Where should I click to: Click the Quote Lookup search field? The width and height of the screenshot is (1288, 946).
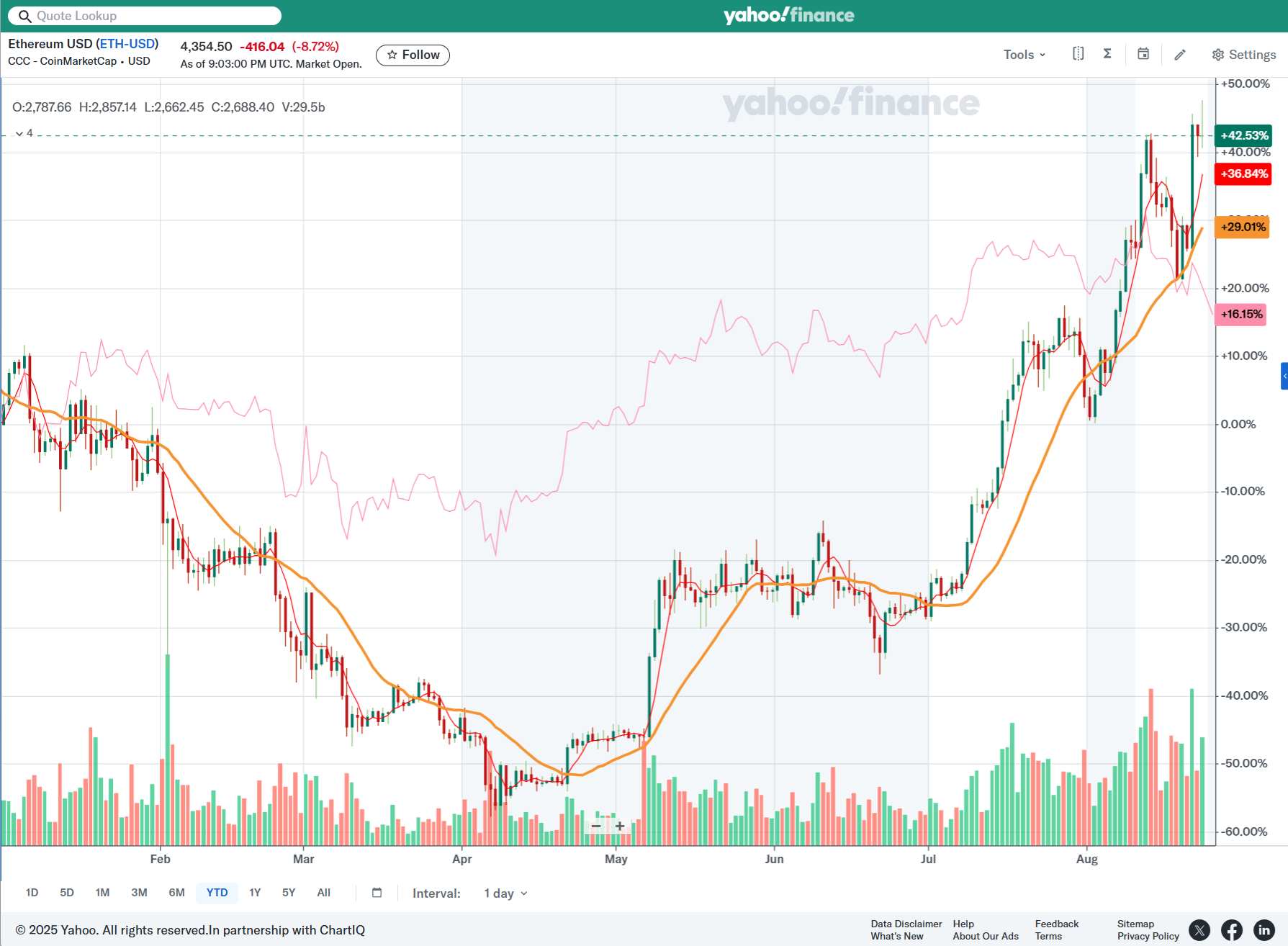tap(145, 16)
